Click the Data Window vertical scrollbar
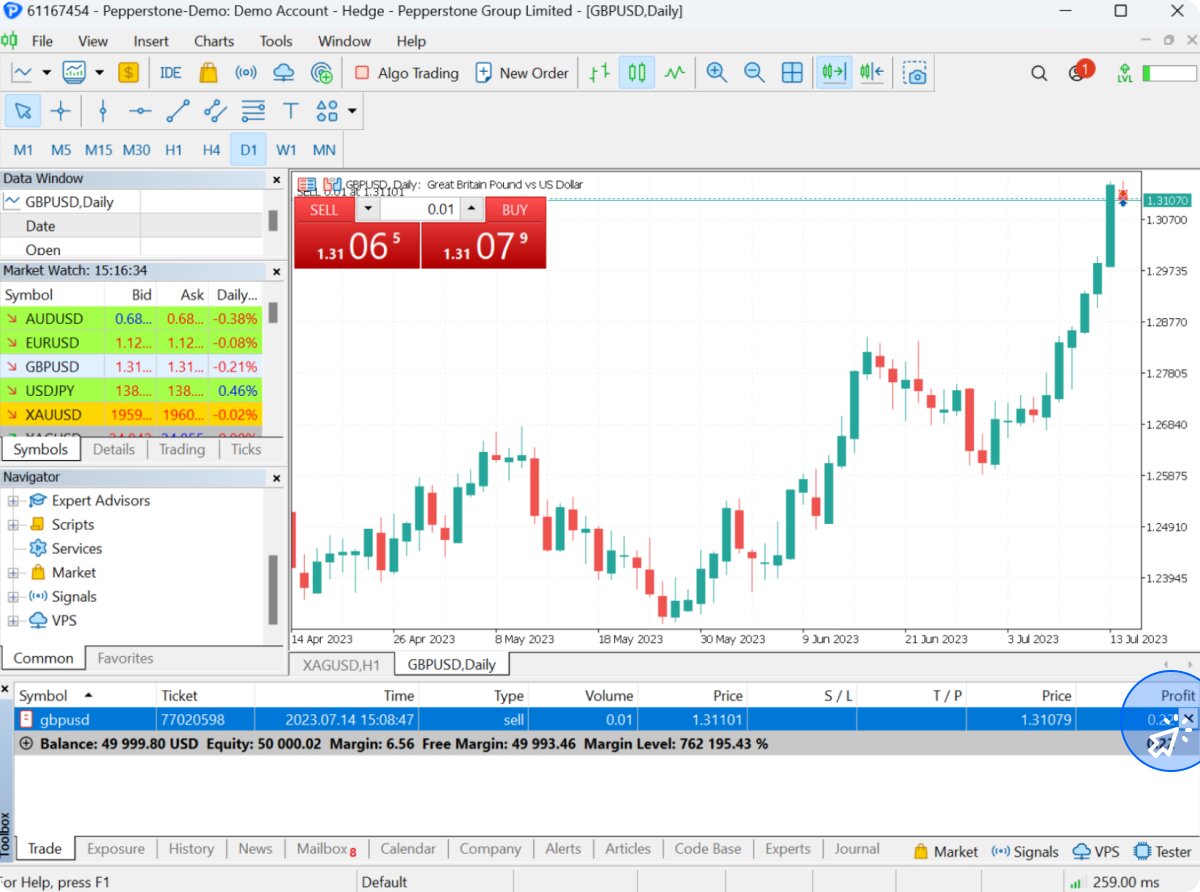Image resolution: width=1200 pixels, height=892 pixels. pos(273,220)
